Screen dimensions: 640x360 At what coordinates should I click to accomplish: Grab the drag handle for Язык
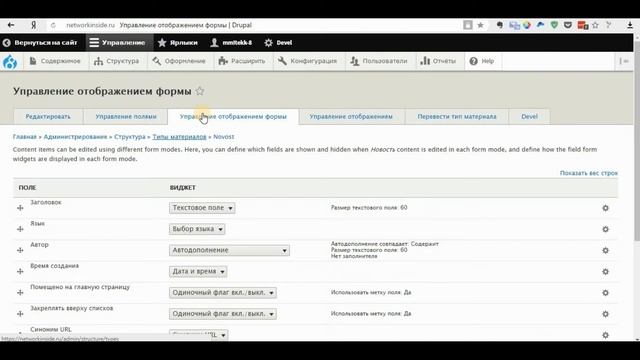[x=20, y=229]
